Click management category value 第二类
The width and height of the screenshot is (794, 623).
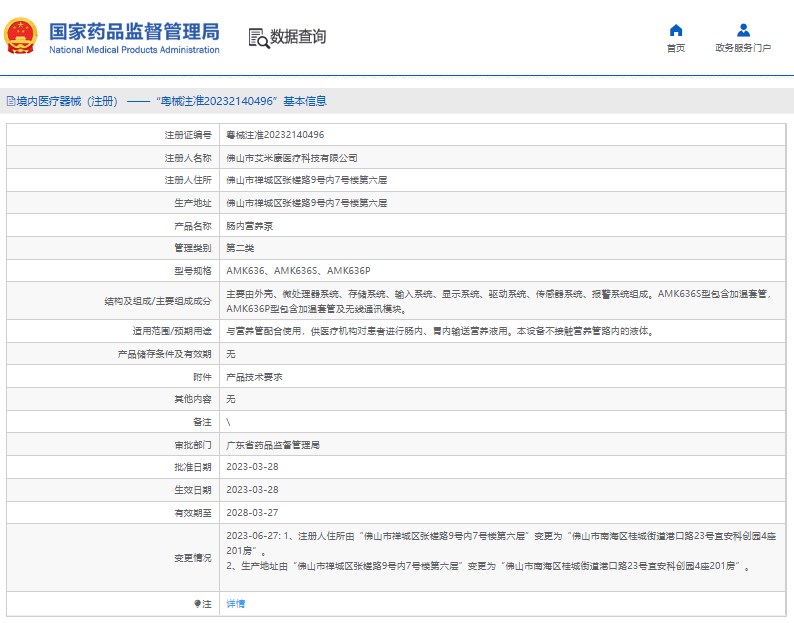[240, 248]
